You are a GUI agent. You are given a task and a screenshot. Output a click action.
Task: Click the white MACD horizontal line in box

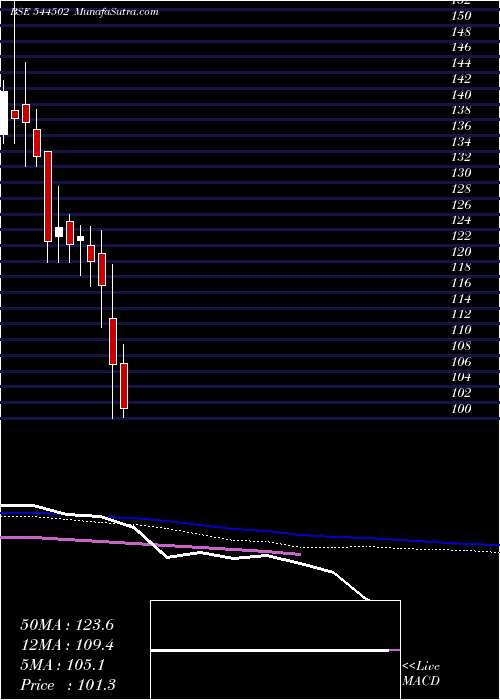pyautogui.click(x=270, y=650)
